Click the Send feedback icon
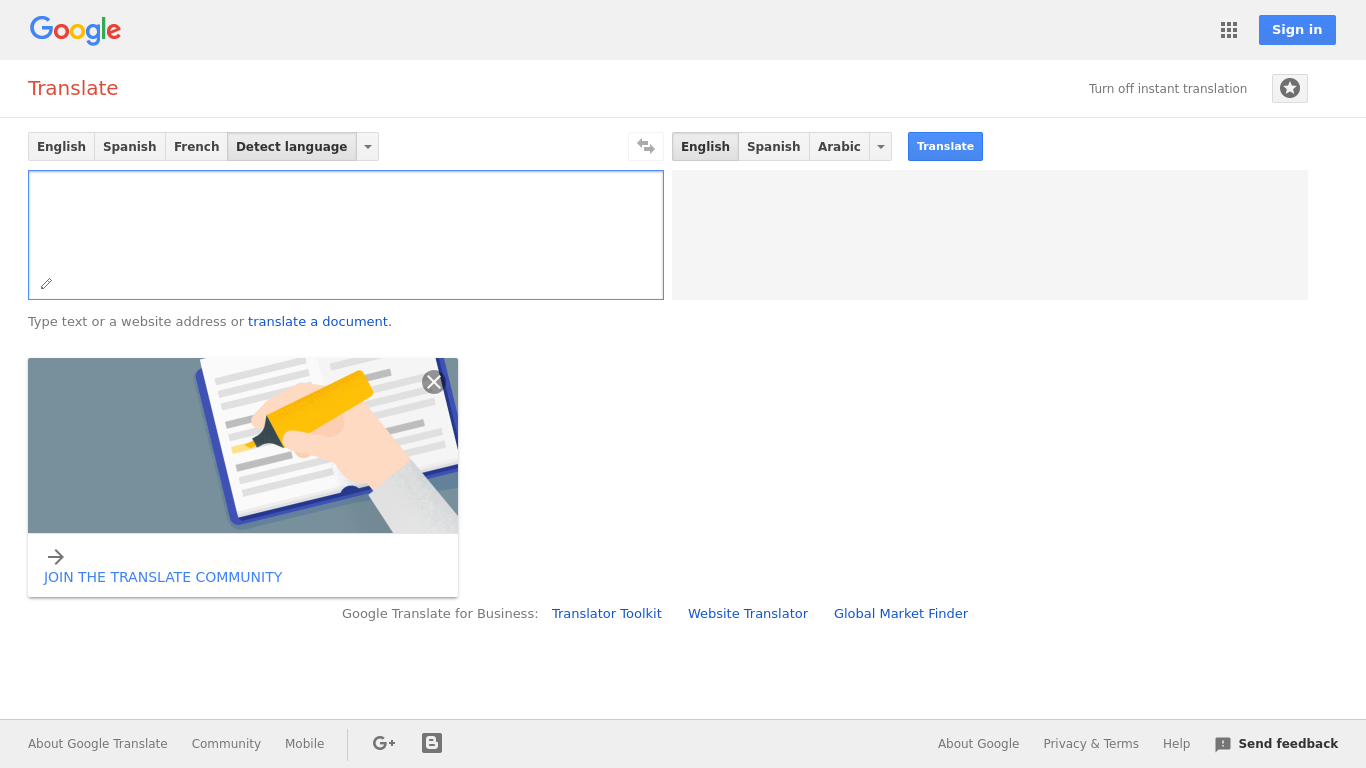 tap(1223, 744)
